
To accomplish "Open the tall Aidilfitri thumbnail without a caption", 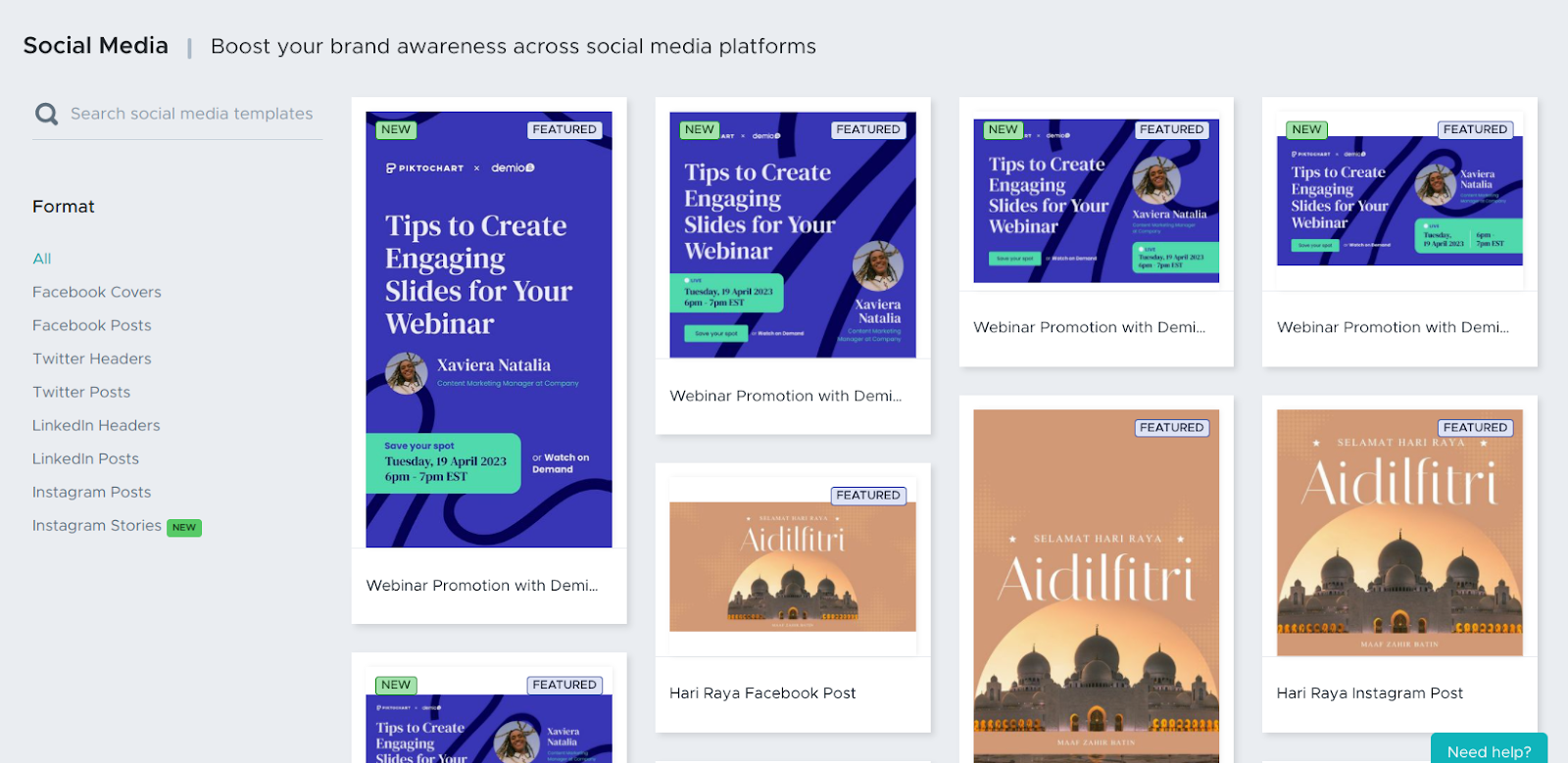I will pos(1097,586).
